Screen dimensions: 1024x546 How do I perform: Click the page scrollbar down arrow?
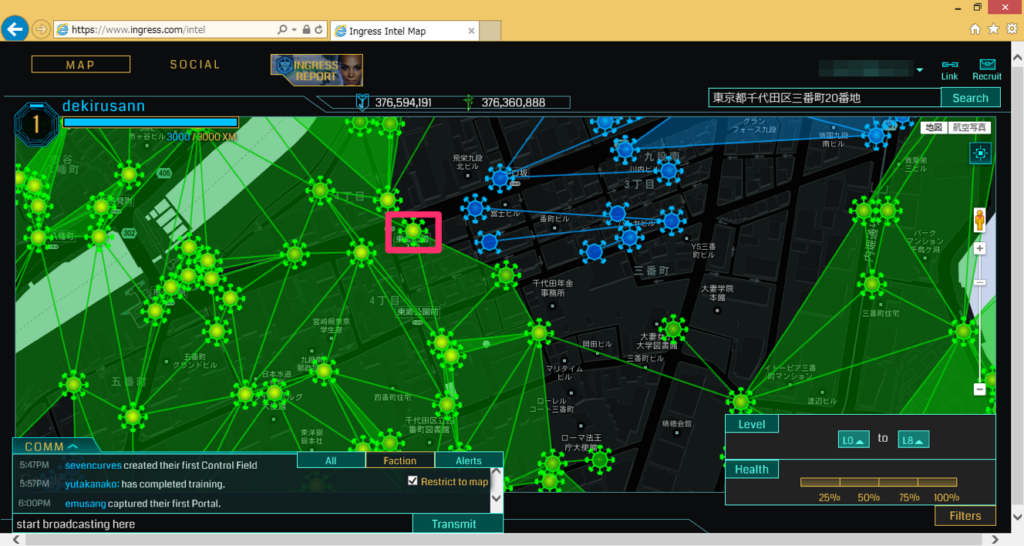1017,517
